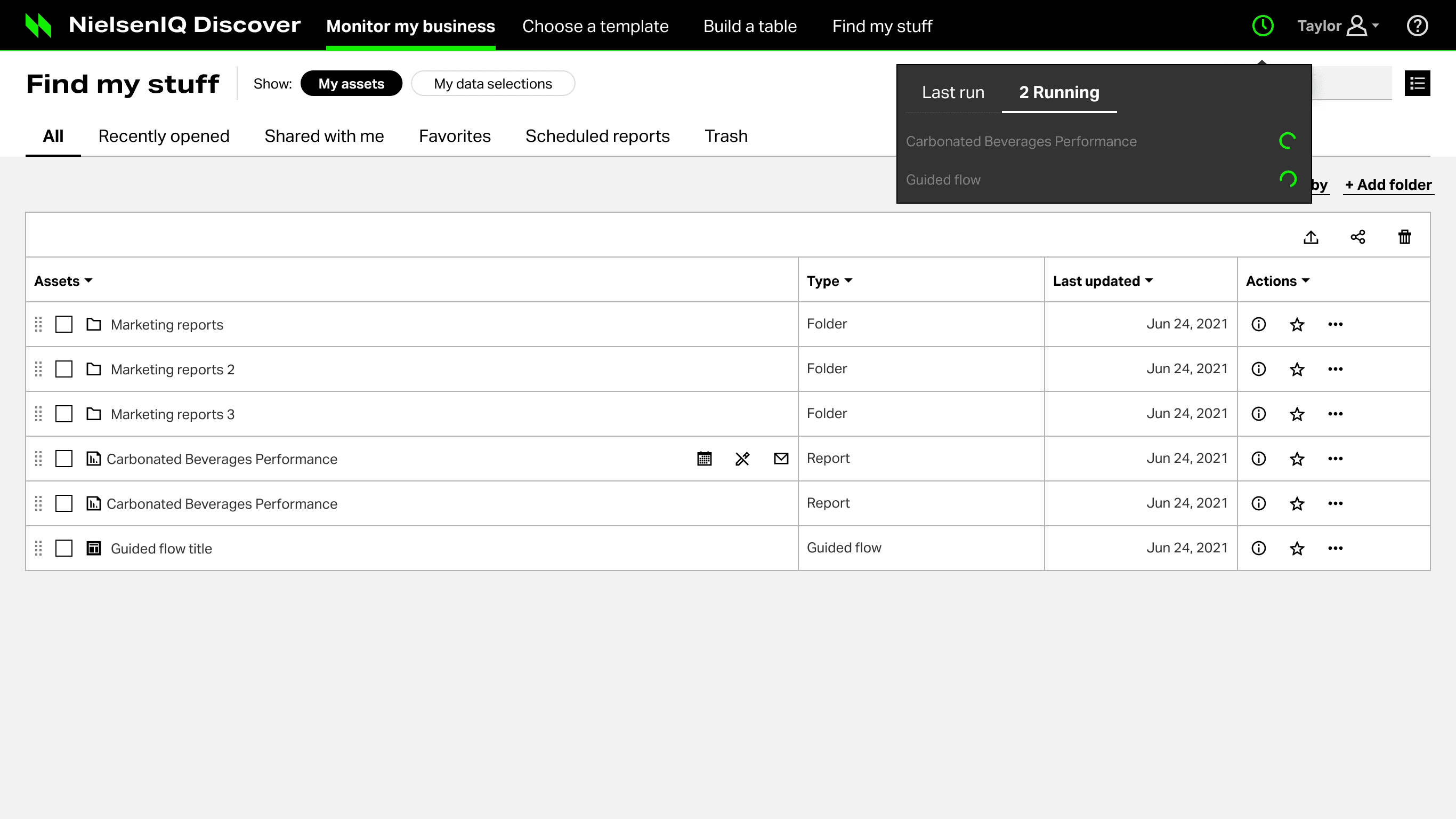Open the help question mark icon
1456x819 pixels.
coord(1417,26)
